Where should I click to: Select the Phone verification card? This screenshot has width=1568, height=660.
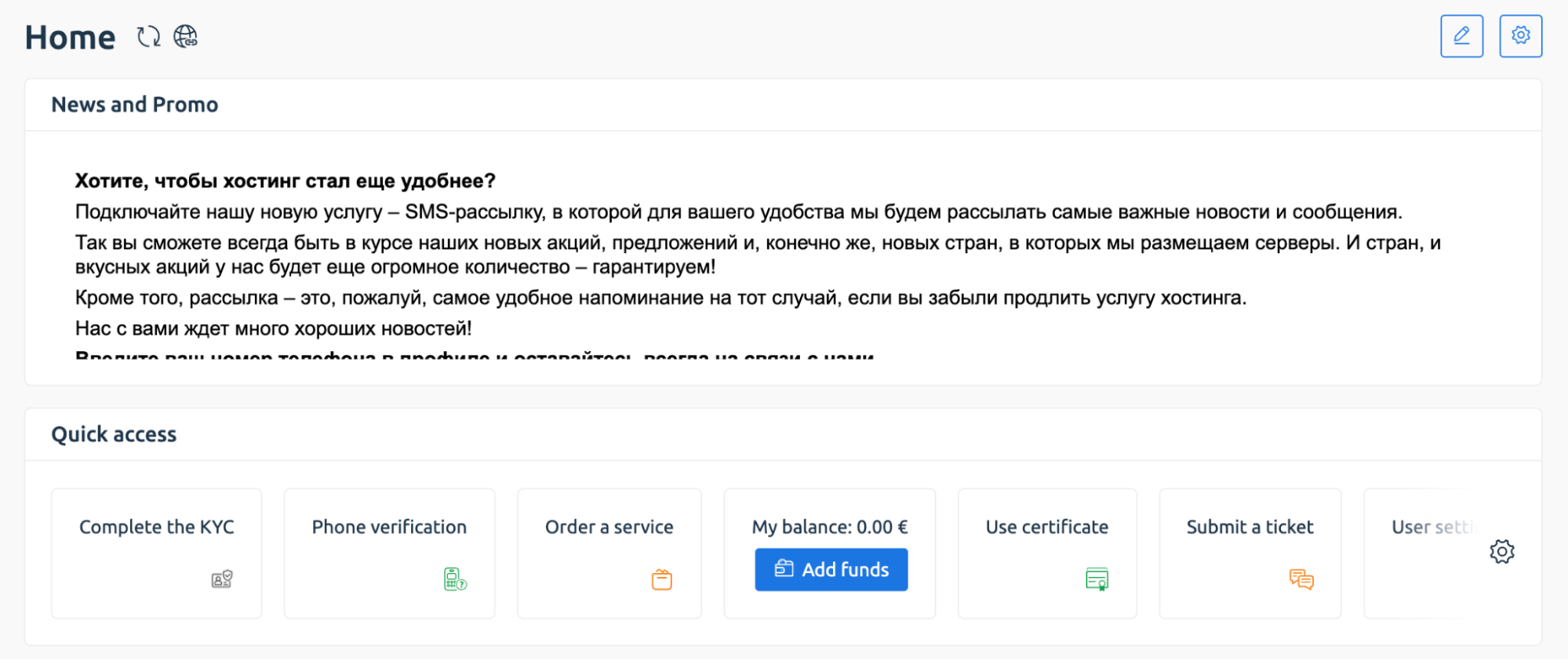tap(389, 553)
